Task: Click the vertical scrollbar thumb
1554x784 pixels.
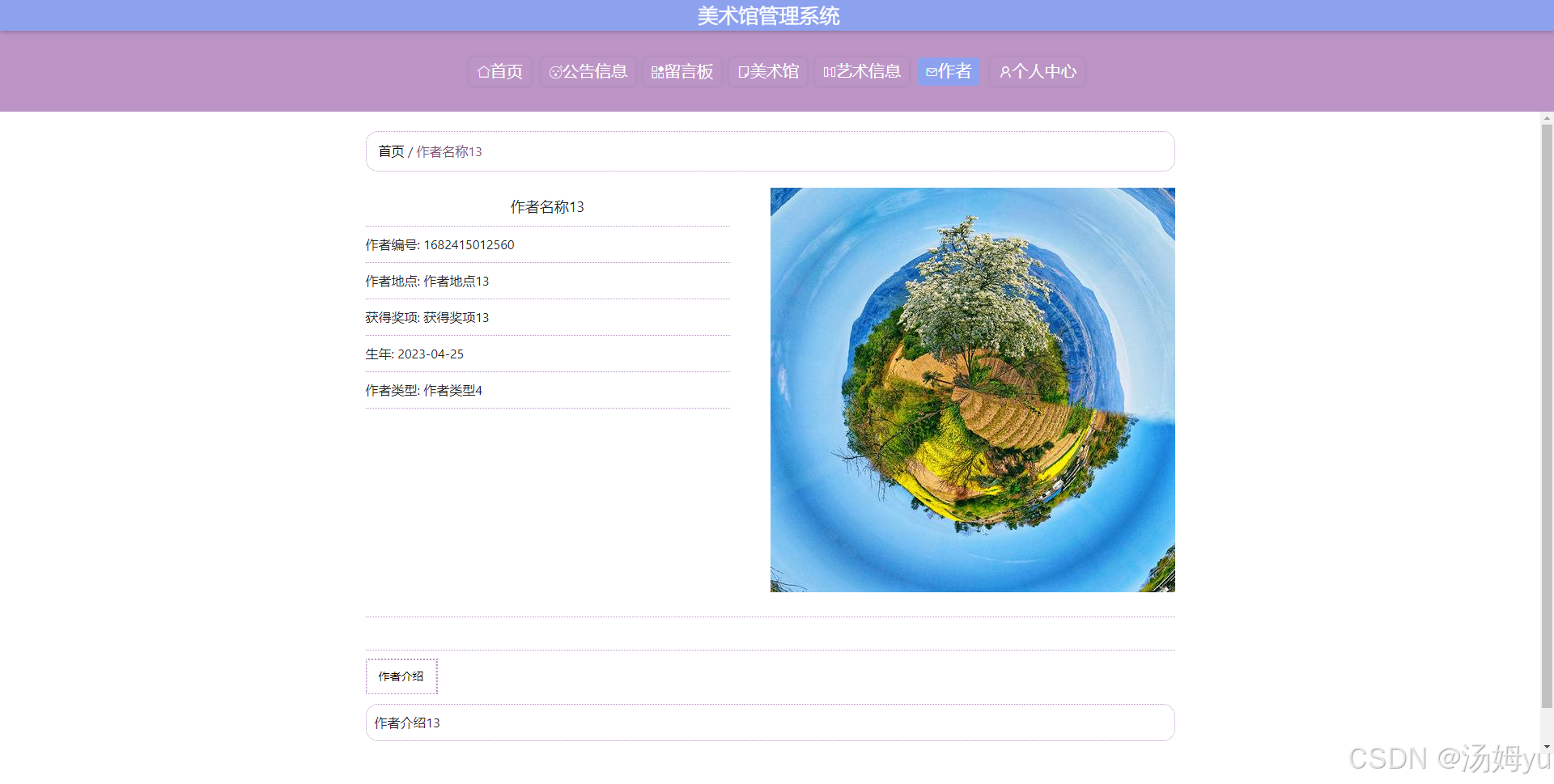Action: tap(1547, 417)
